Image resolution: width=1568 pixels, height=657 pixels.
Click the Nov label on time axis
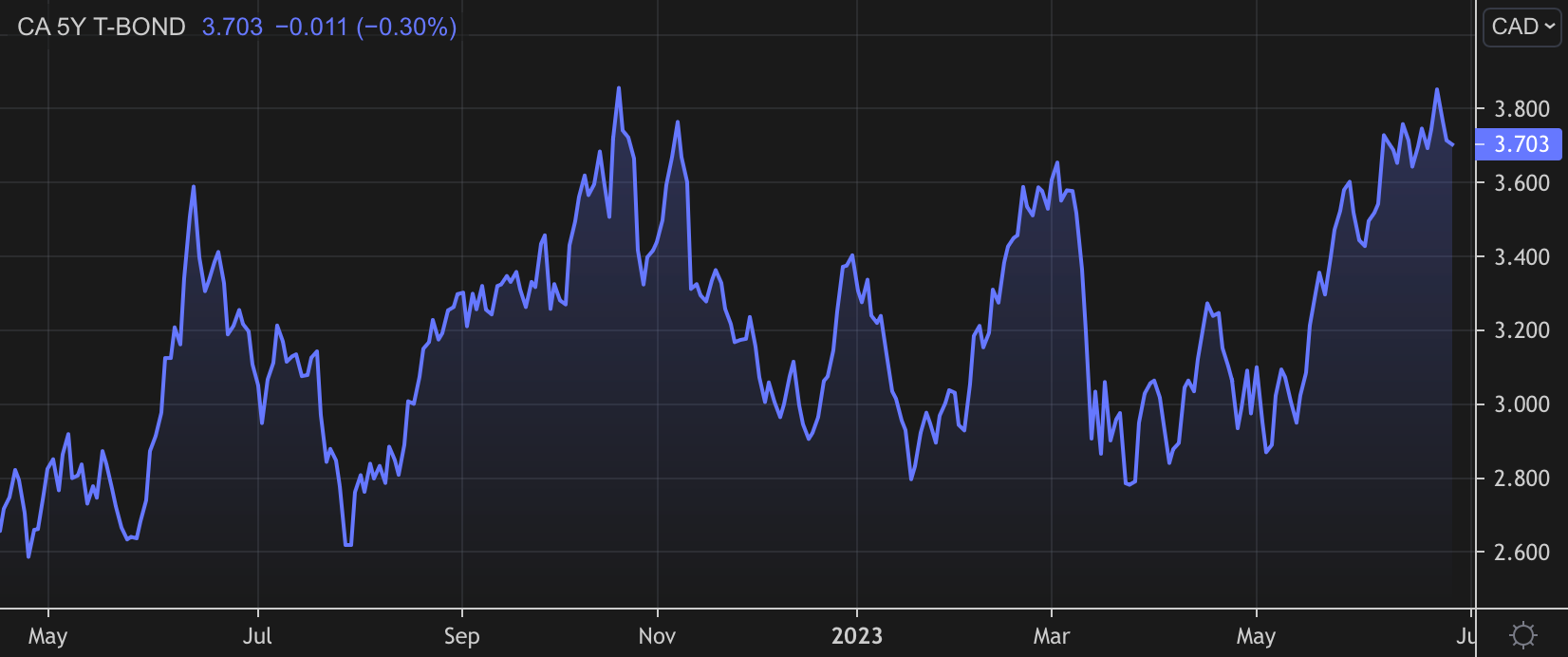(x=657, y=635)
